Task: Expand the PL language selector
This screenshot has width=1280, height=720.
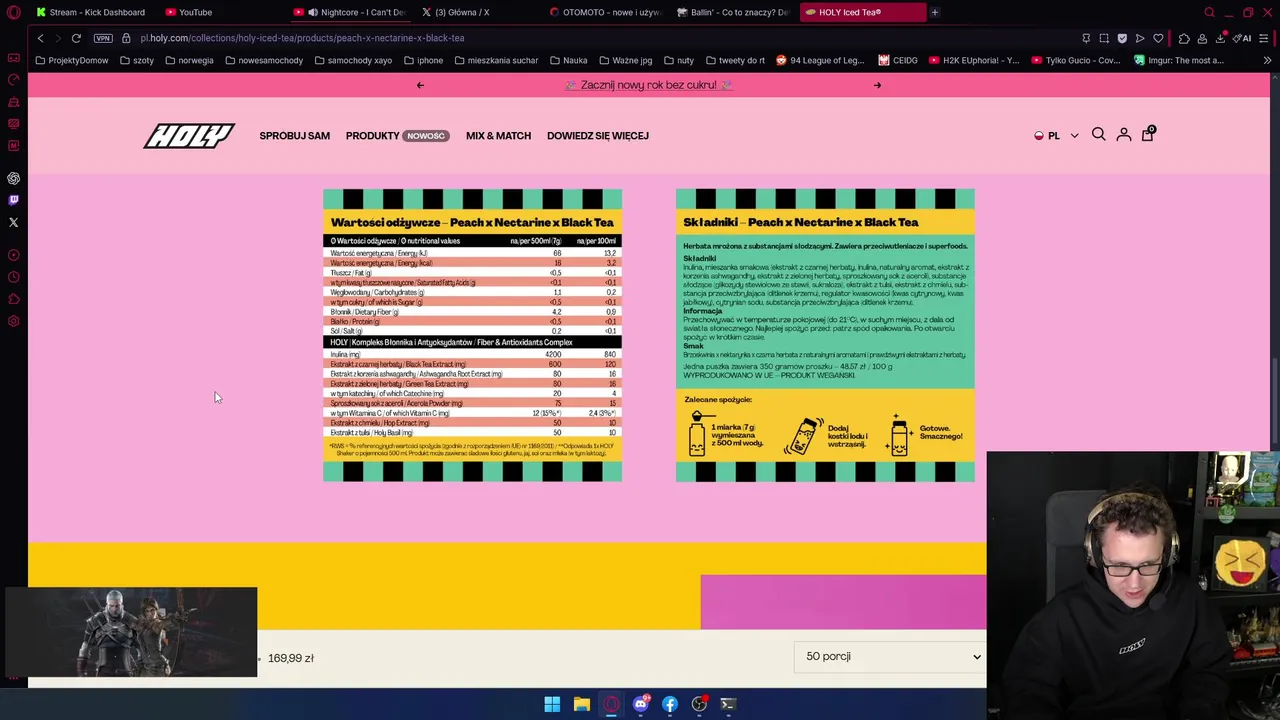Action: (1056, 136)
